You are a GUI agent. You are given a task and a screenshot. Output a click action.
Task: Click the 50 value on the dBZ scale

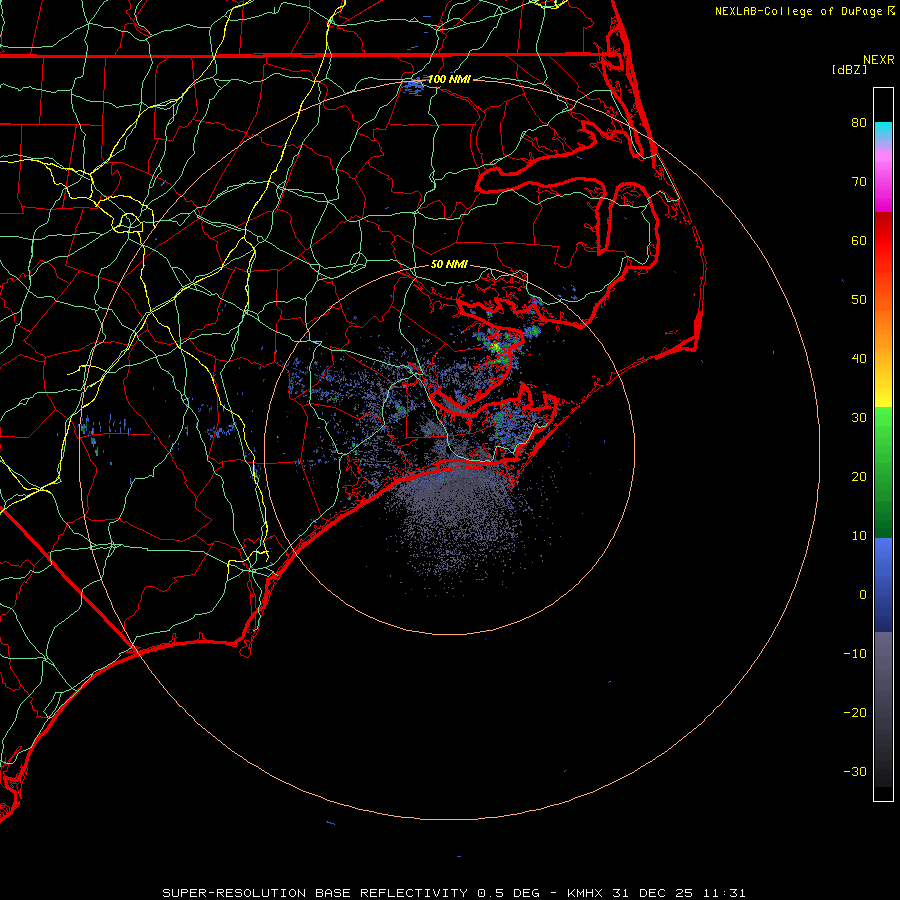pyautogui.click(x=859, y=300)
